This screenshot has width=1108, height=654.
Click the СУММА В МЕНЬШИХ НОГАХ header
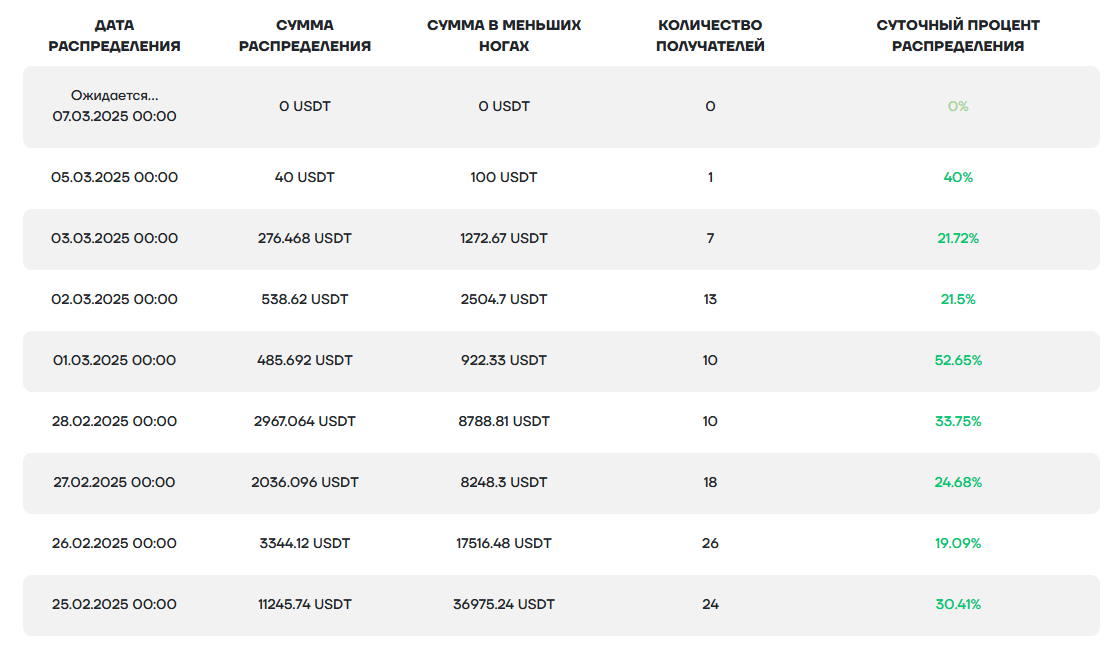[504, 35]
